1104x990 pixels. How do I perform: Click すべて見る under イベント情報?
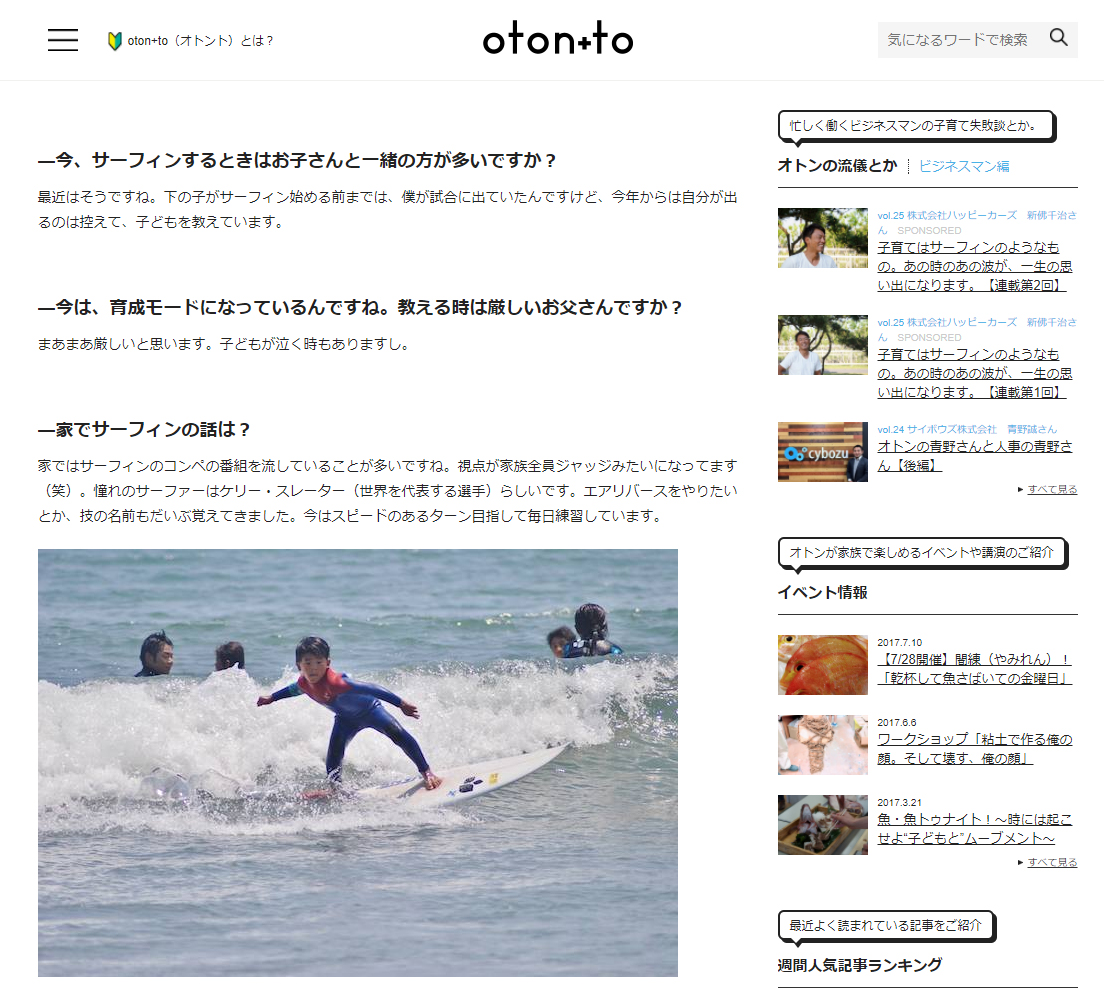tap(1052, 862)
